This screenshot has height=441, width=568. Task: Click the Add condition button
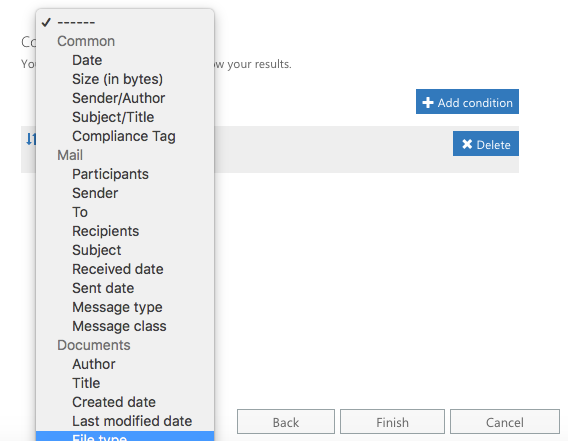[467, 102]
